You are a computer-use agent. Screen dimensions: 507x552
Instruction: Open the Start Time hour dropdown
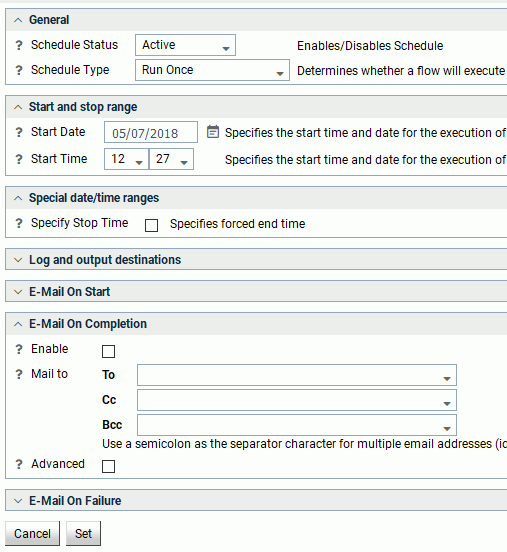[x=126, y=159]
